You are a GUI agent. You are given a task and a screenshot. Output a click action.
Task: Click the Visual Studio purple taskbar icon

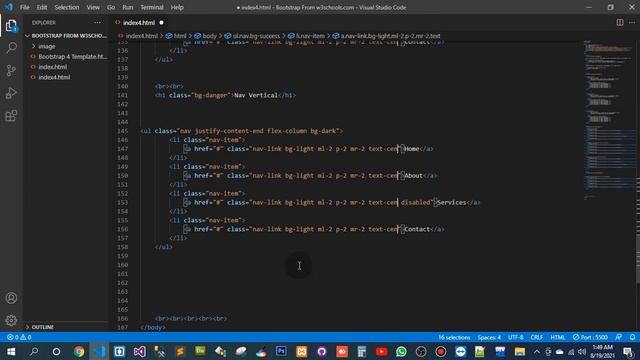139,351
